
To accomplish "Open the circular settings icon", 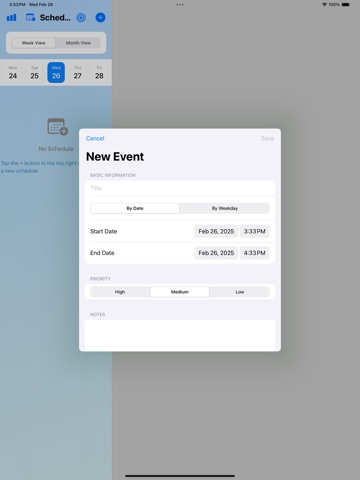I will pyautogui.click(x=81, y=18).
